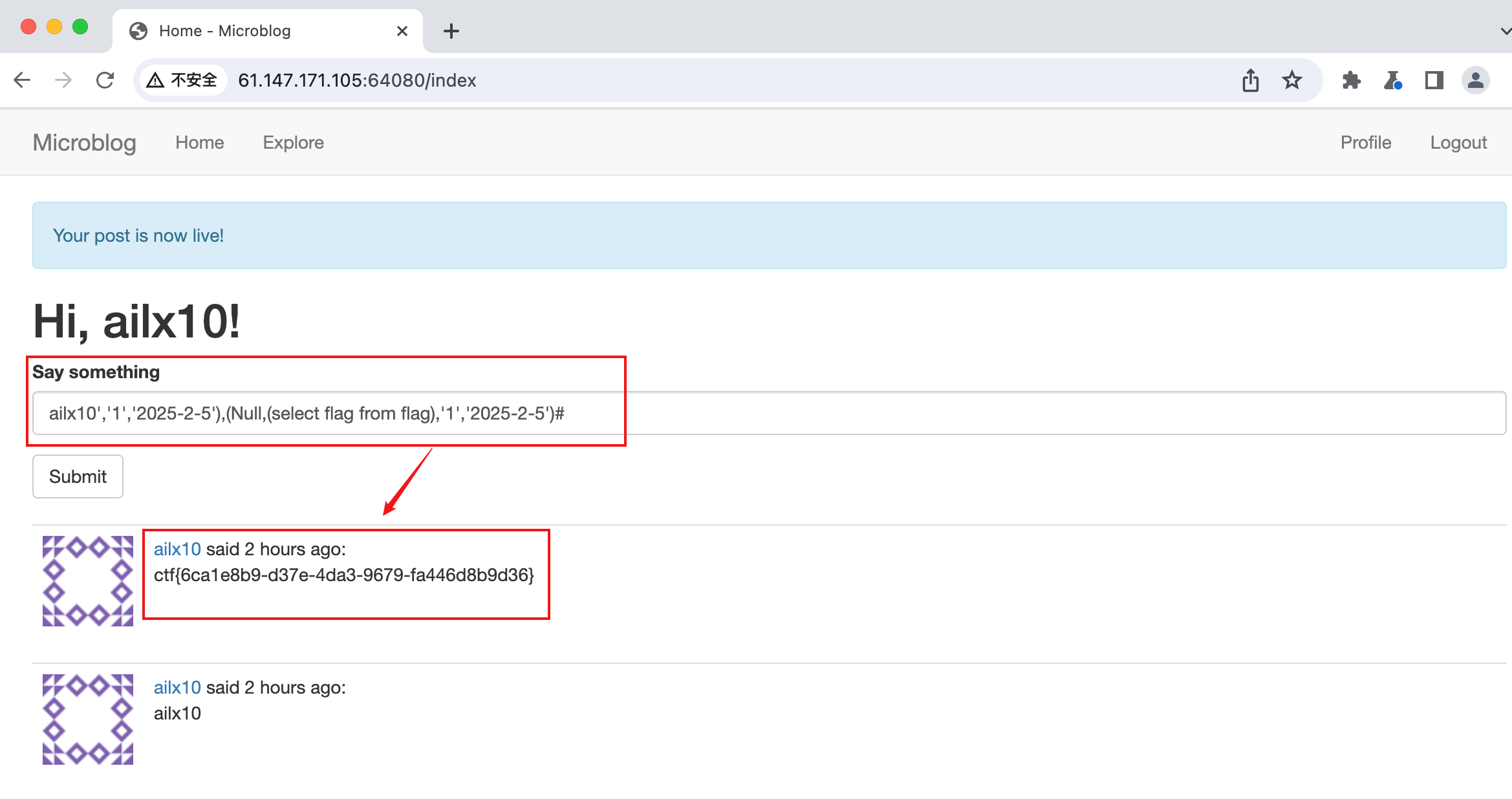Screen dimensions: 1512x799
Task: Toggle the bookmark star for this page
Action: tap(1292, 80)
